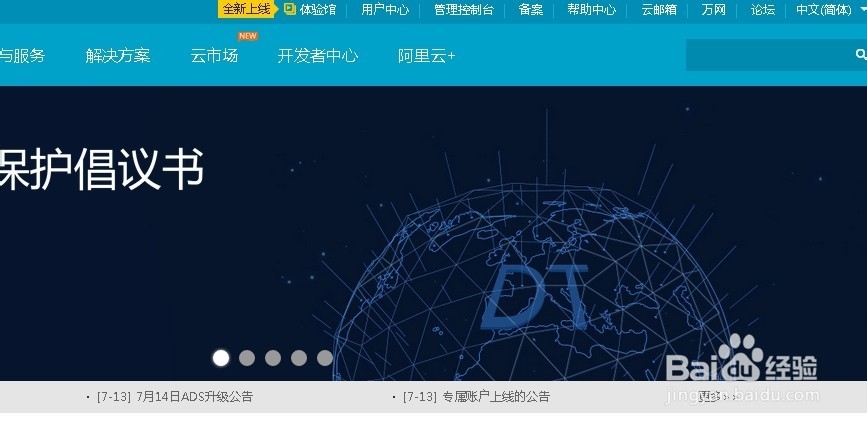The image size is (867, 425).
Task: Click the 全新上线 yellow badge
Action: 246,9
